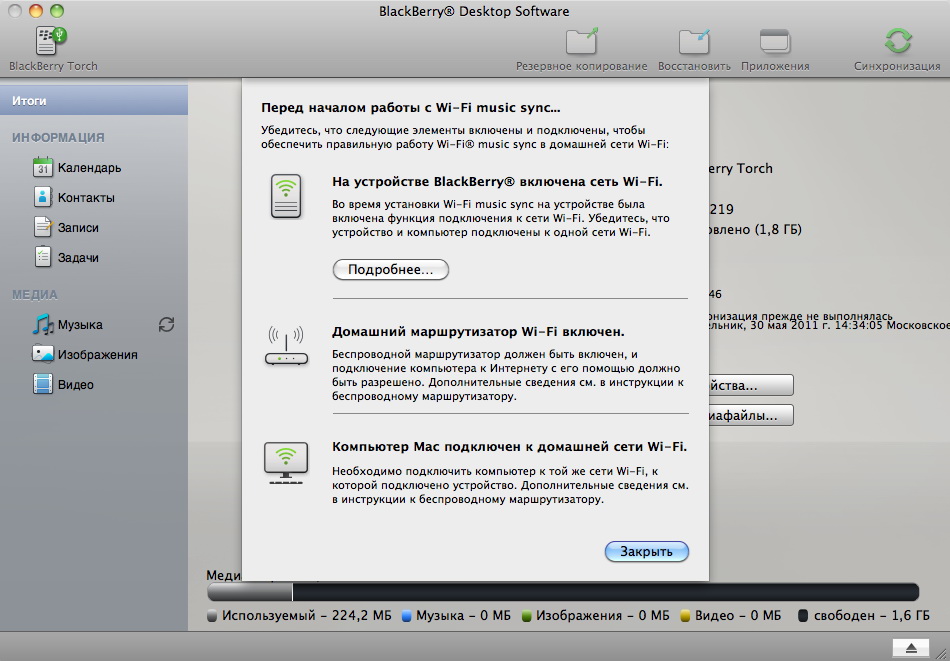The width and height of the screenshot is (950, 661).
Task: Click the МЕДИА sidebar header
Action: point(35,295)
